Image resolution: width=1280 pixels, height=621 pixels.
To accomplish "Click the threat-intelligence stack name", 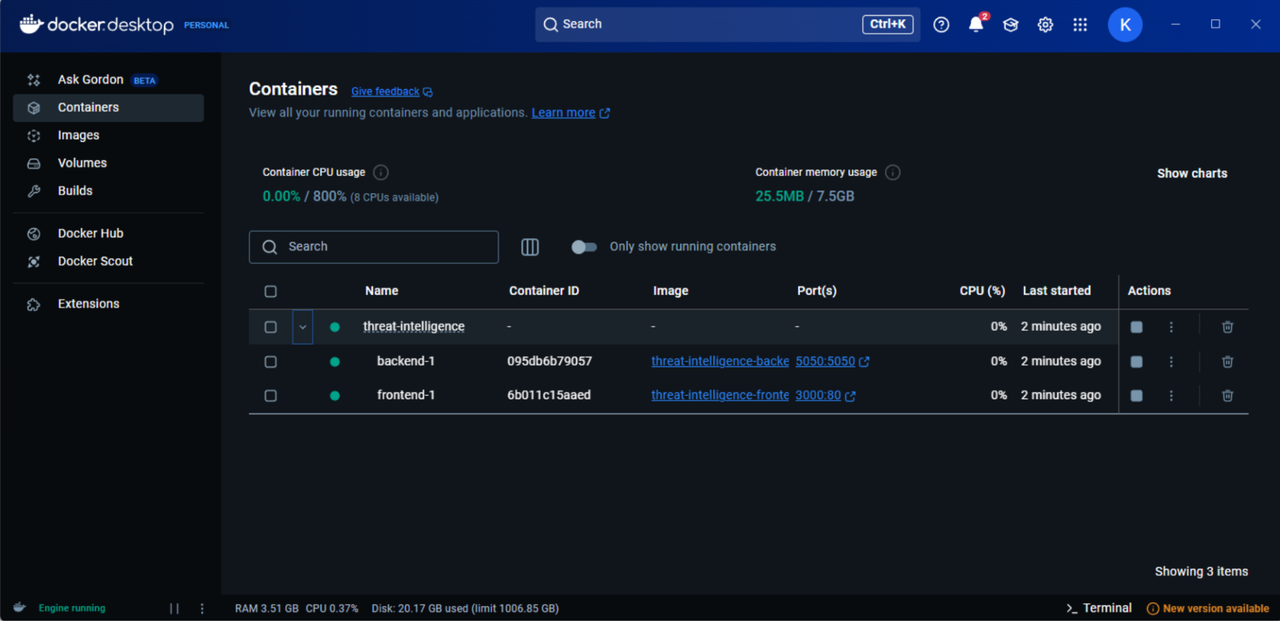I will point(414,327).
